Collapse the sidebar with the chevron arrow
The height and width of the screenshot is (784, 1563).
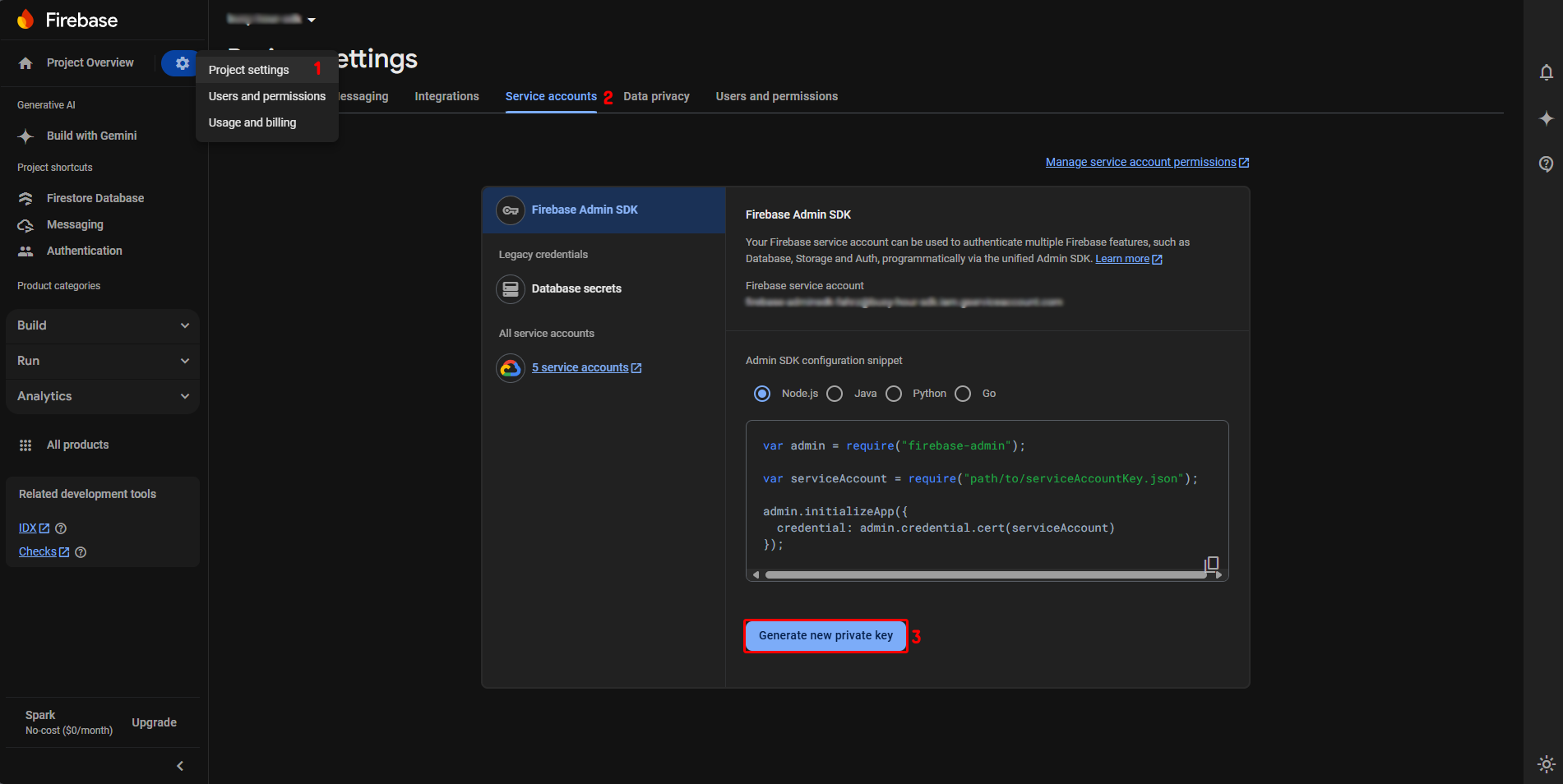pyautogui.click(x=180, y=766)
